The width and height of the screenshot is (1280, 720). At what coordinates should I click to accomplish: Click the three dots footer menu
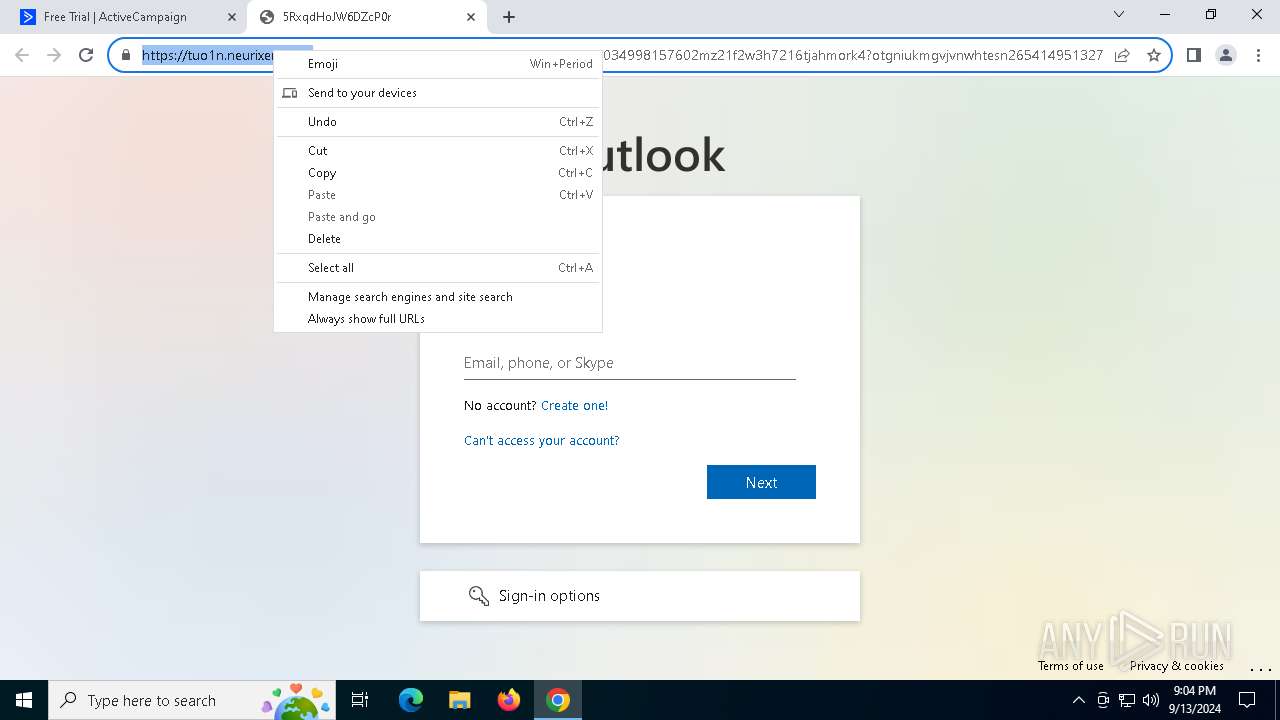coord(1260,668)
